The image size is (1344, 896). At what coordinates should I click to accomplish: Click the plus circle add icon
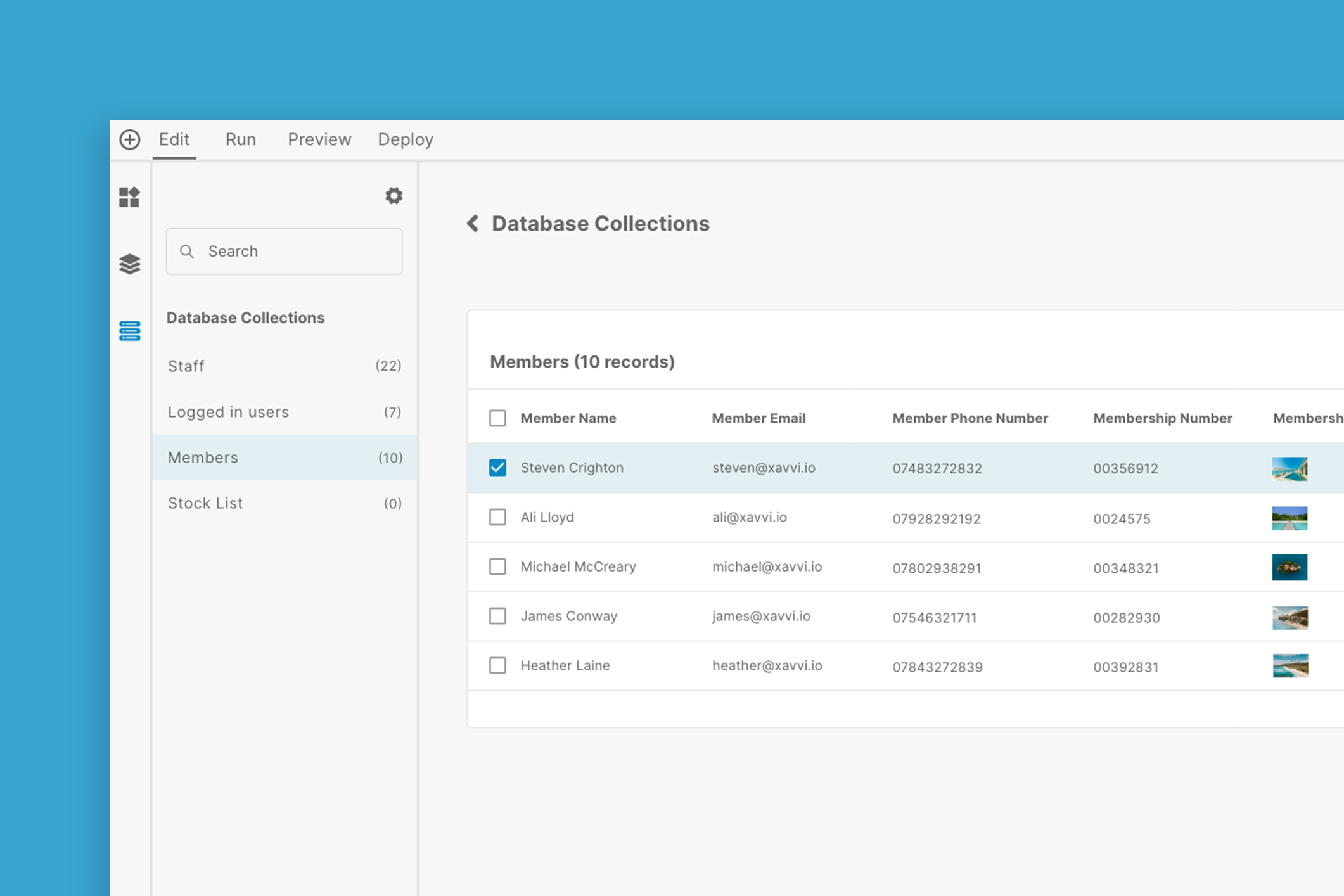point(130,139)
